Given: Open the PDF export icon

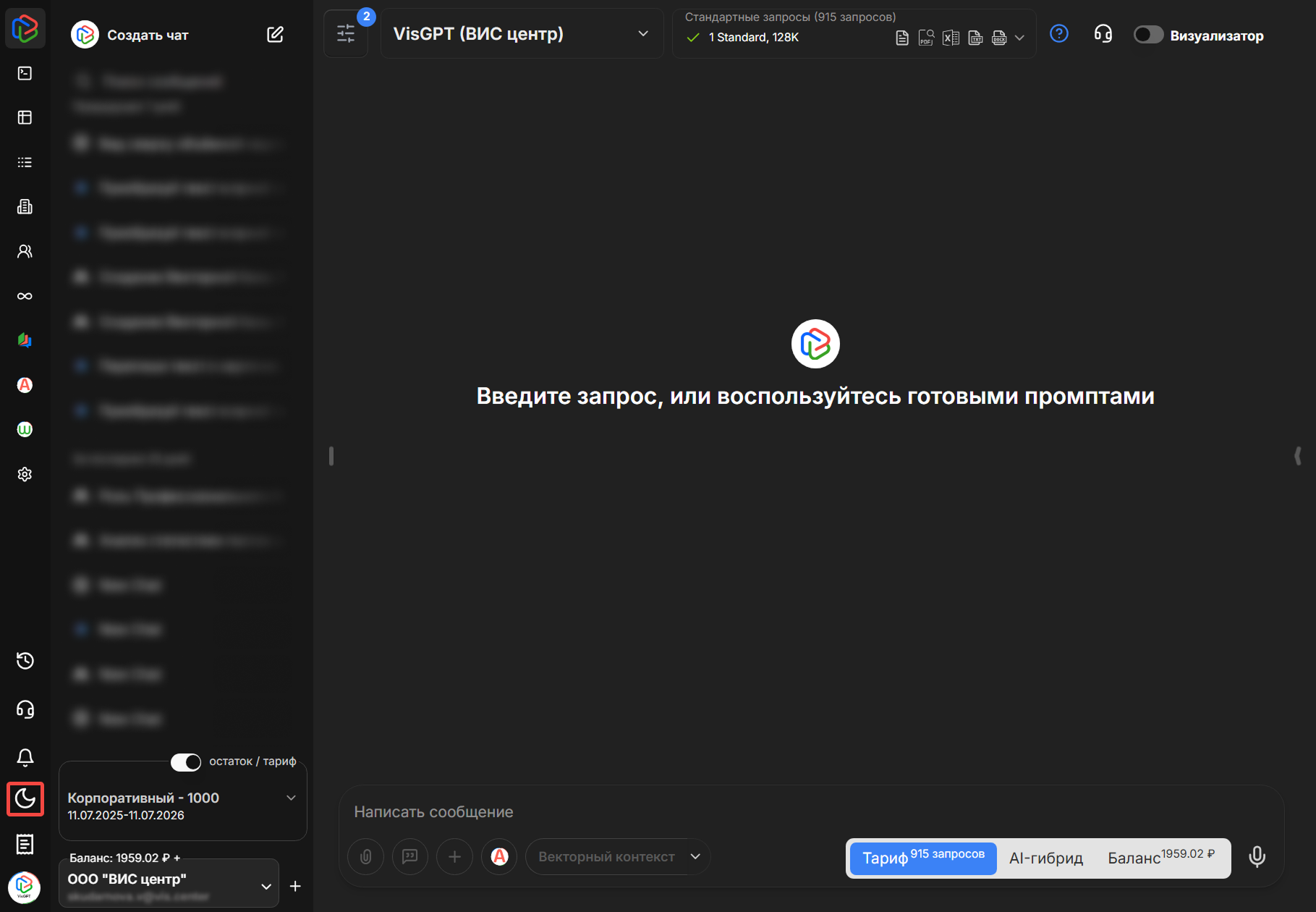Looking at the screenshot, I should (926, 38).
